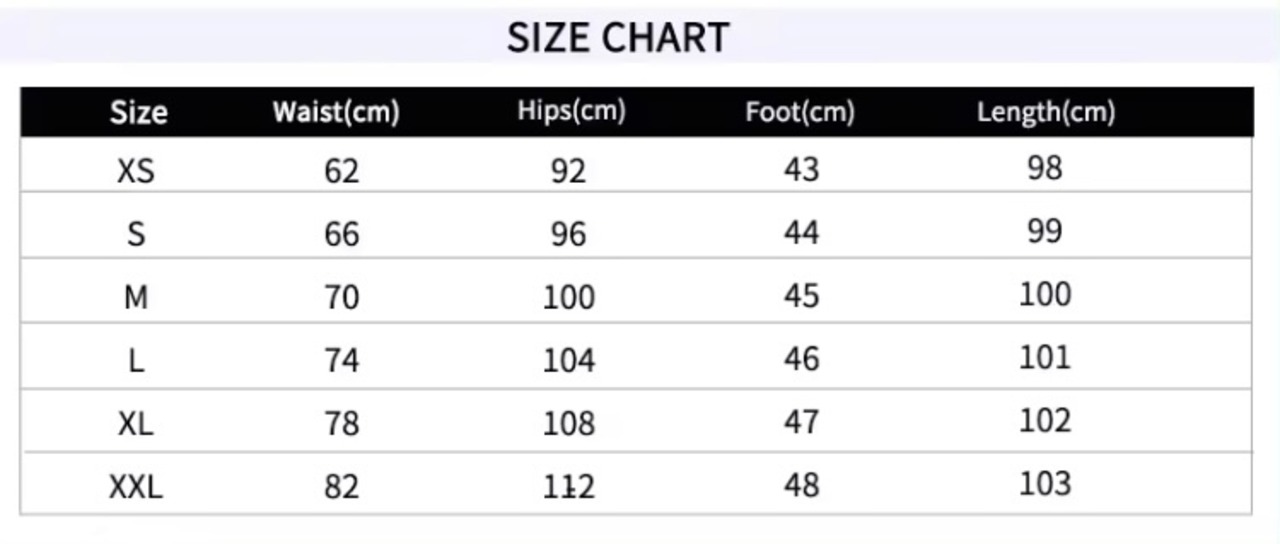Click the SIZE CHART title

point(618,38)
